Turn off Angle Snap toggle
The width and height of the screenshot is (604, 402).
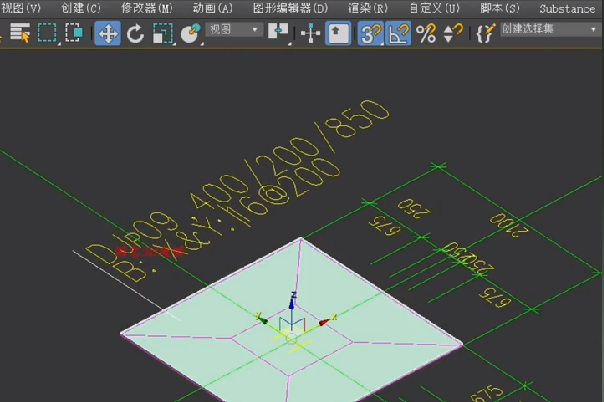click(x=398, y=33)
